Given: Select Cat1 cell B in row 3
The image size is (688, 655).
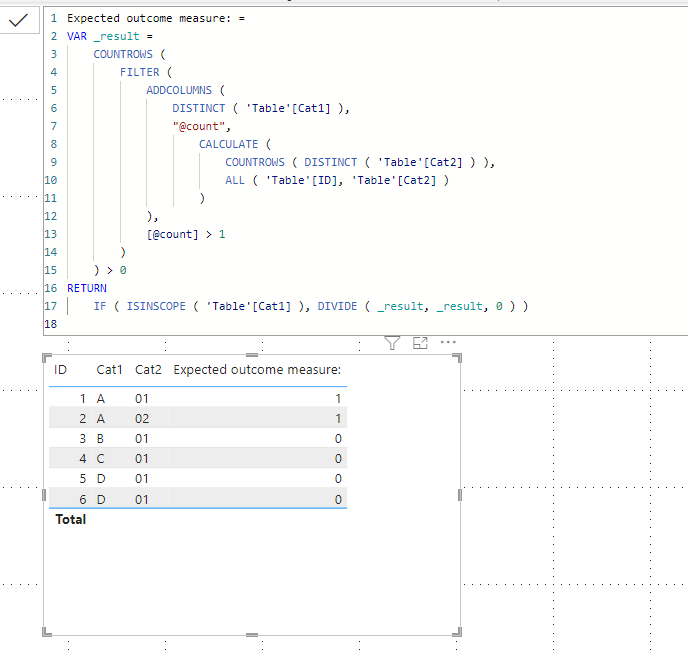Looking at the screenshot, I should coord(100,439).
